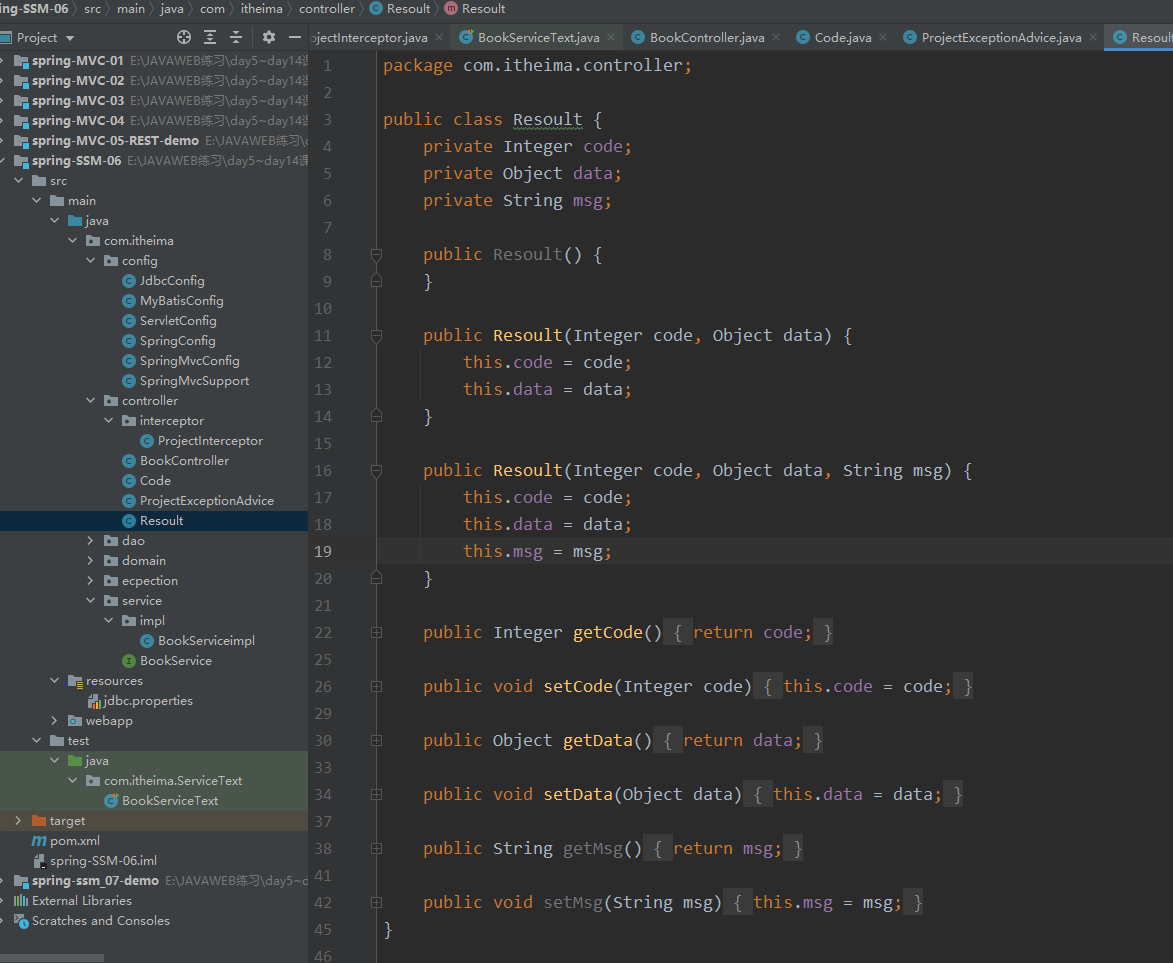Fold the empty Resoult() constructor at line 8
The height and width of the screenshot is (963, 1173).
tap(376, 255)
